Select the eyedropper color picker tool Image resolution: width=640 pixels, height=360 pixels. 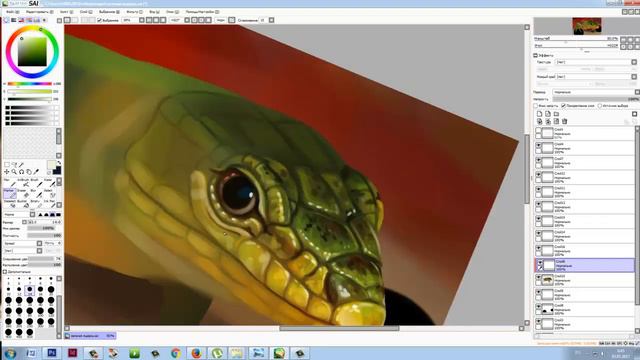(36, 172)
